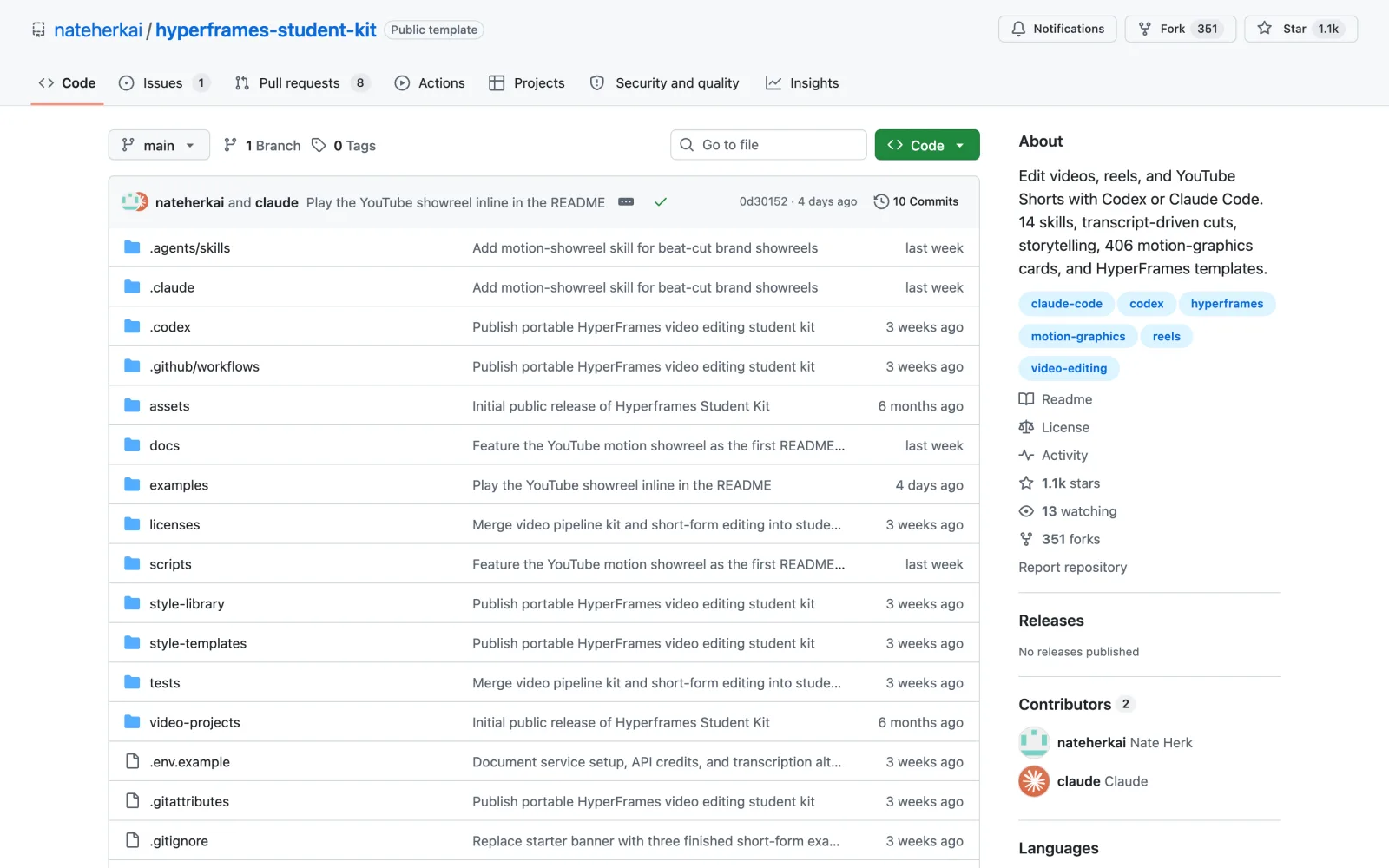The height and width of the screenshot is (868, 1389).
Task: Click the file icon beside .env.example
Action: [x=132, y=761]
